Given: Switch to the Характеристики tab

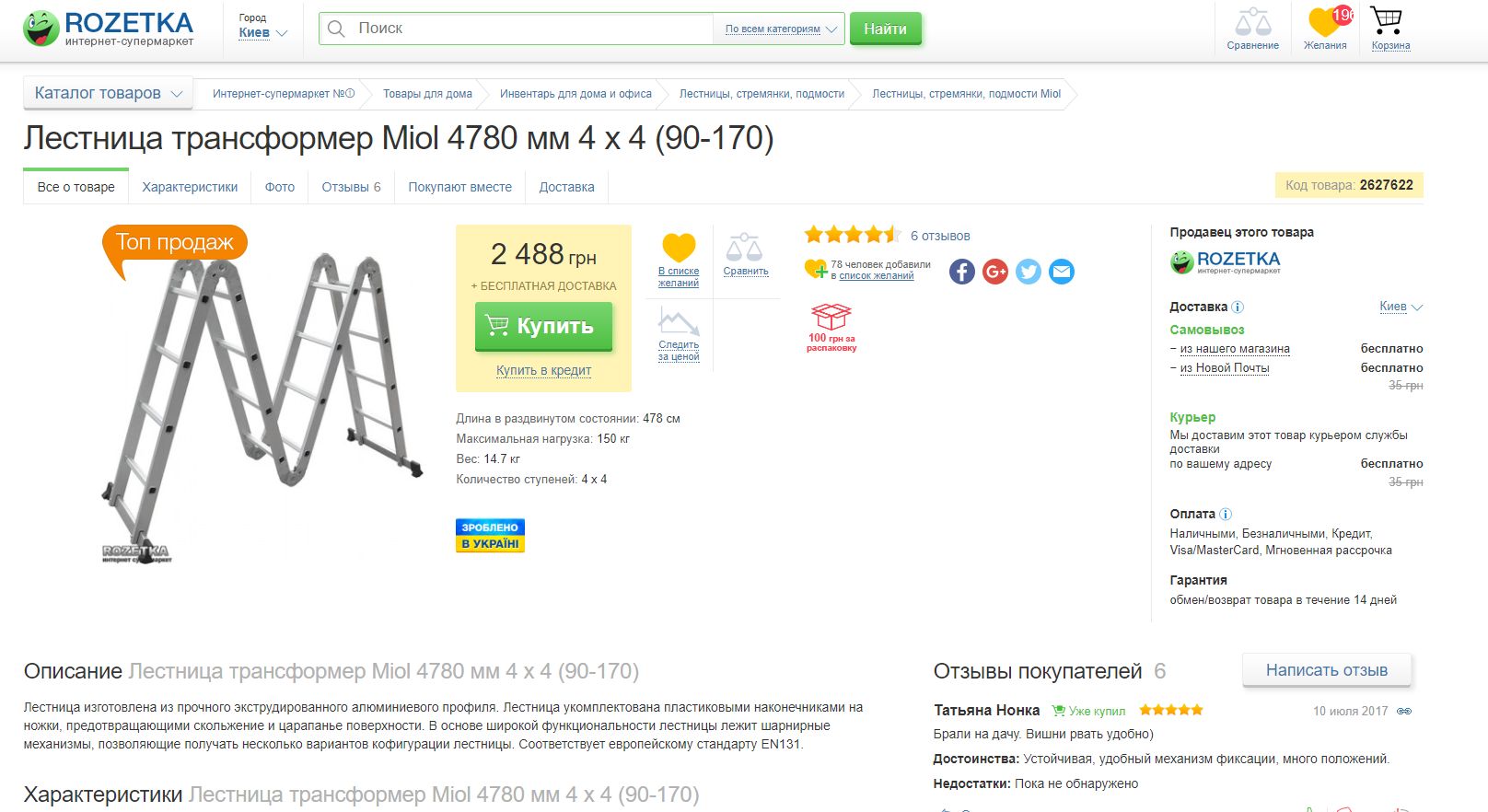Looking at the screenshot, I should 190,187.
